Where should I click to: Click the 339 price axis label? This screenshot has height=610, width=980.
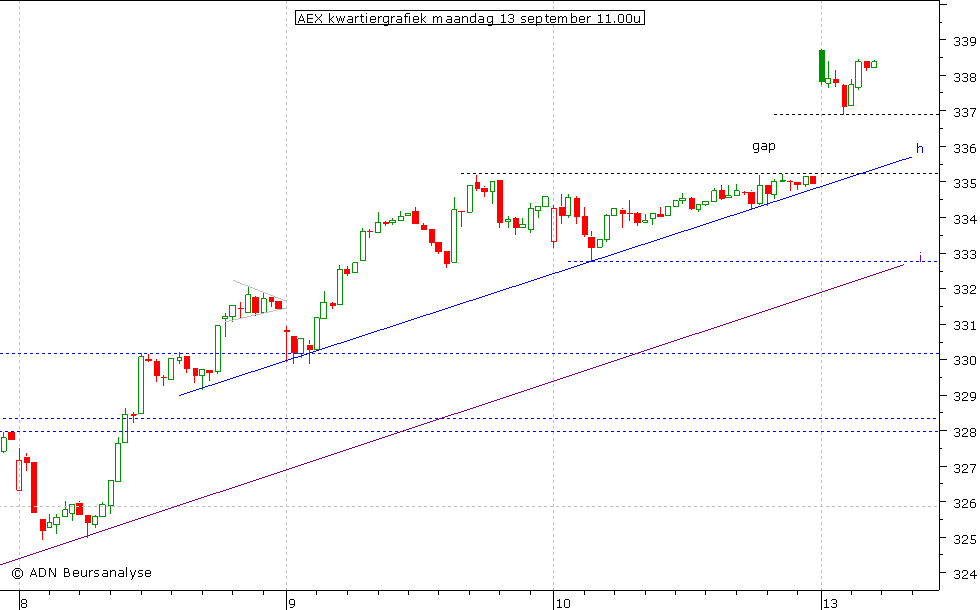(x=964, y=42)
